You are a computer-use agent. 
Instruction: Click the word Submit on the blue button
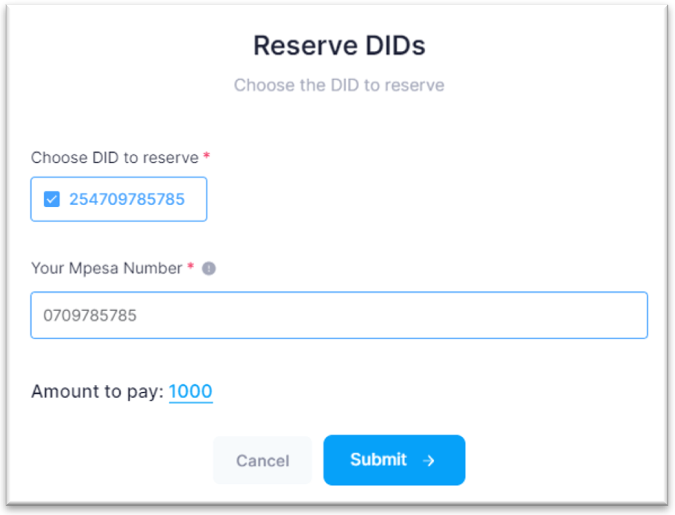point(378,460)
